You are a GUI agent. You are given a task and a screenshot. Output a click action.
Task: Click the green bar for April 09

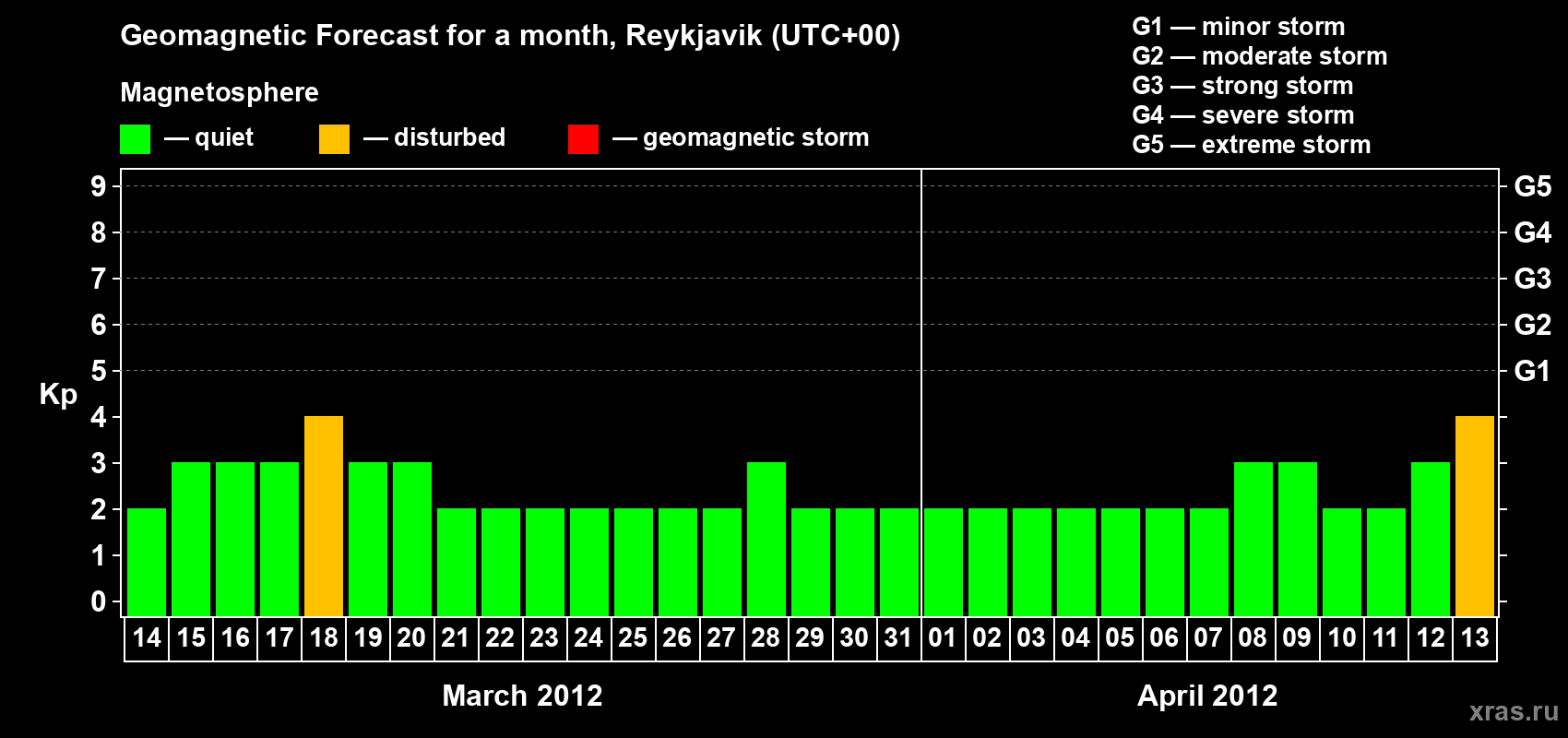click(1298, 539)
